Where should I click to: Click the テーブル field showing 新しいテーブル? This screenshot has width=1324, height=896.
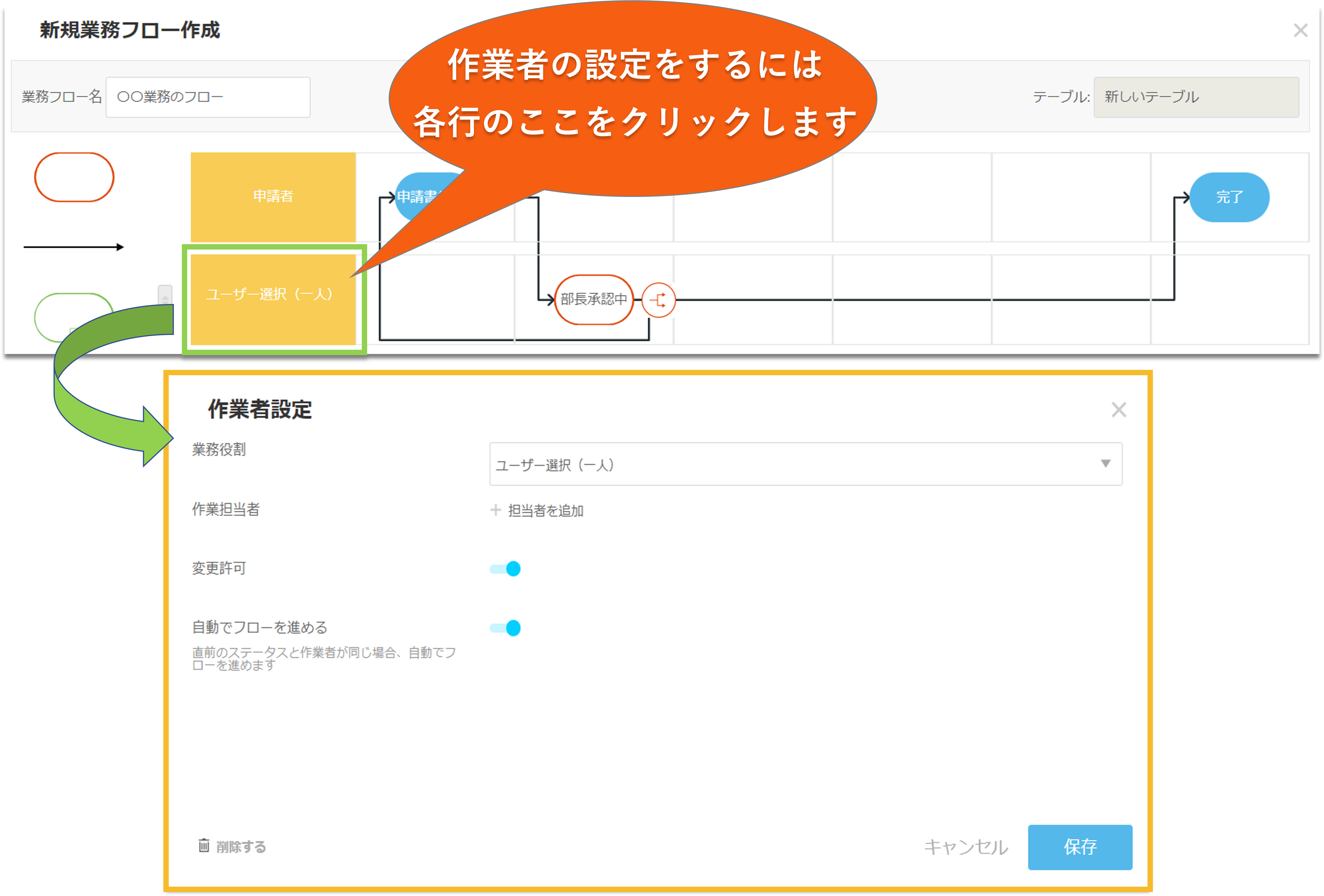(1196, 97)
